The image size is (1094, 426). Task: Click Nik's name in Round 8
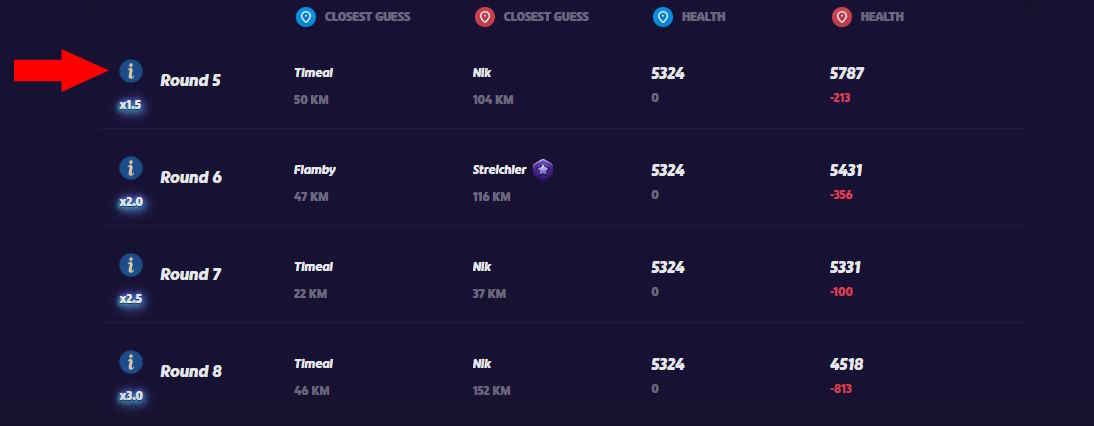point(482,364)
